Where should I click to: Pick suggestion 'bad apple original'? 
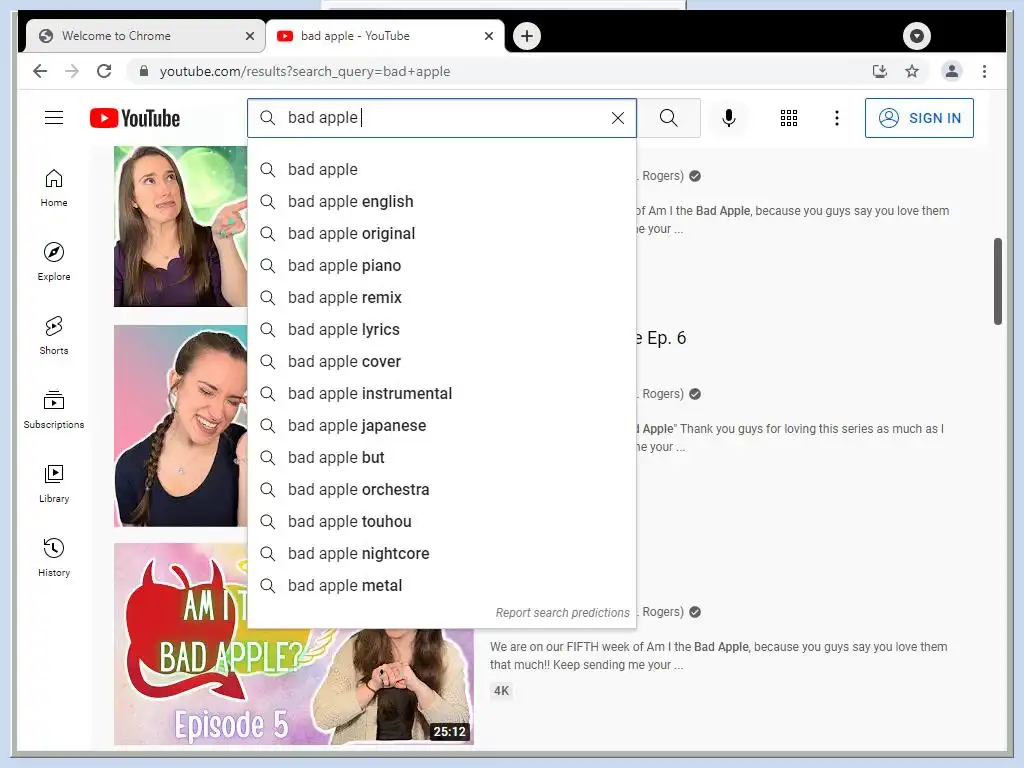(441, 234)
